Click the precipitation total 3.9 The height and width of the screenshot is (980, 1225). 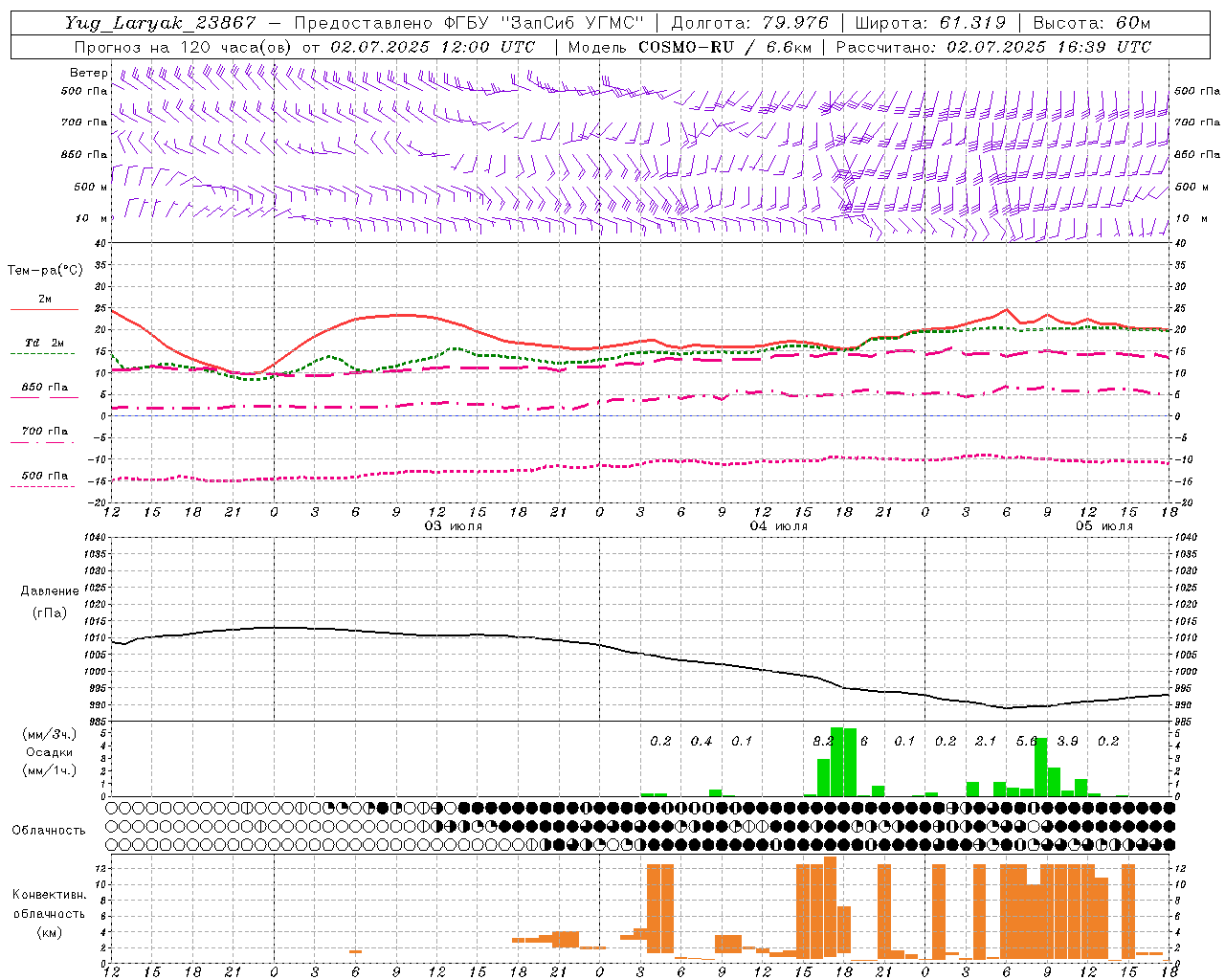coord(1067,742)
